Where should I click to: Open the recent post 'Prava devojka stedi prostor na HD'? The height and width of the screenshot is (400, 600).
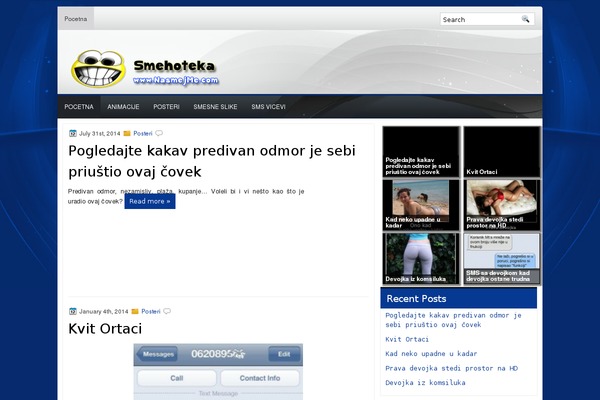pyautogui.click(x=451, y=368)
